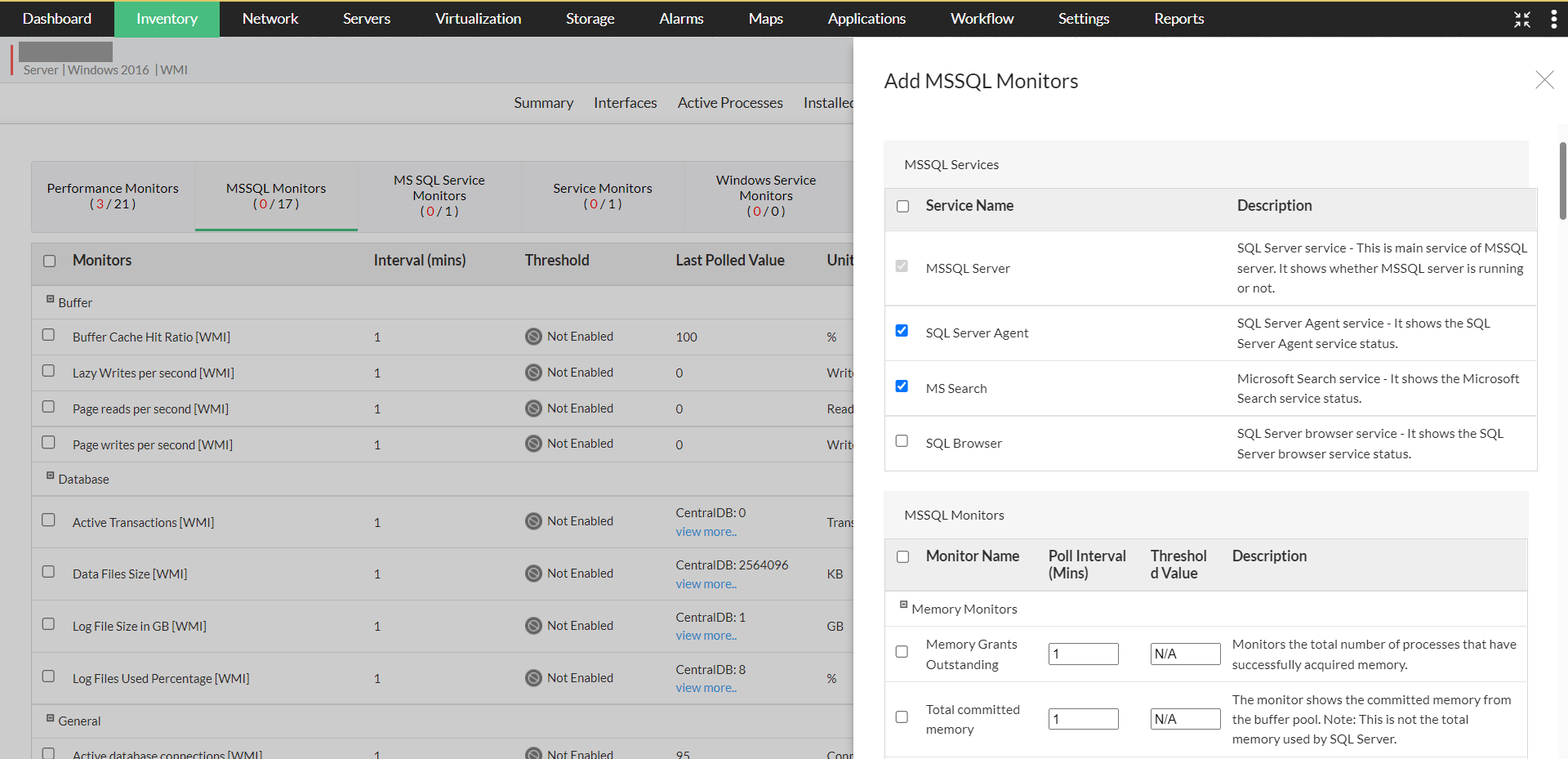Click threshold icon for Lazy Writes per second

tap(533, 373)
